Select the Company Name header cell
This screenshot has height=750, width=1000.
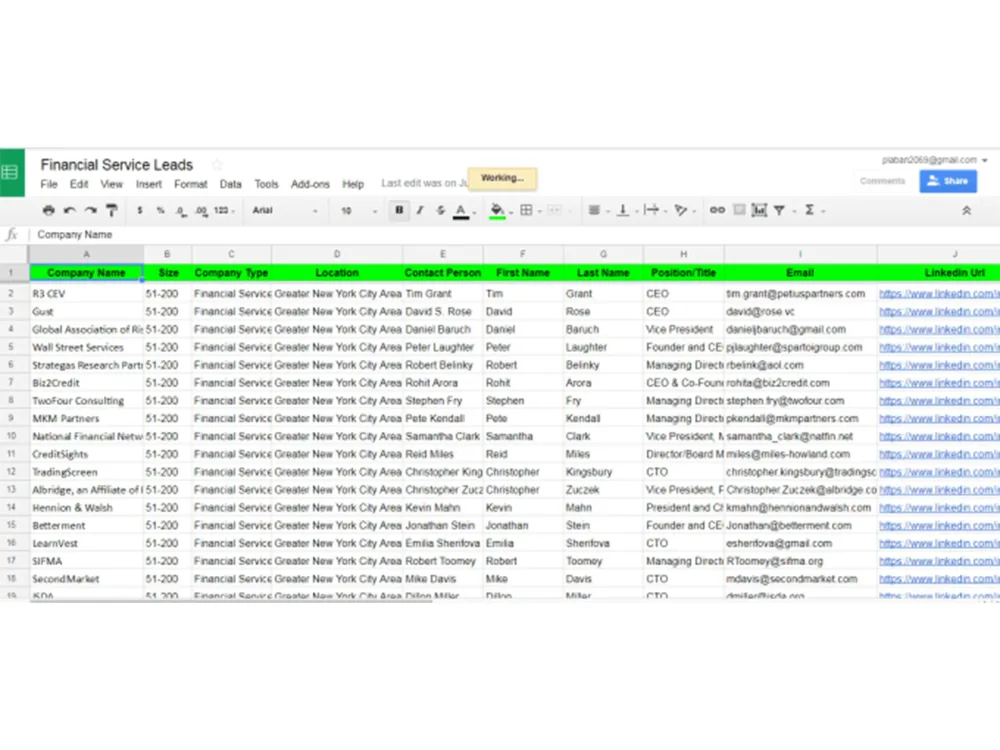[86, 273]
